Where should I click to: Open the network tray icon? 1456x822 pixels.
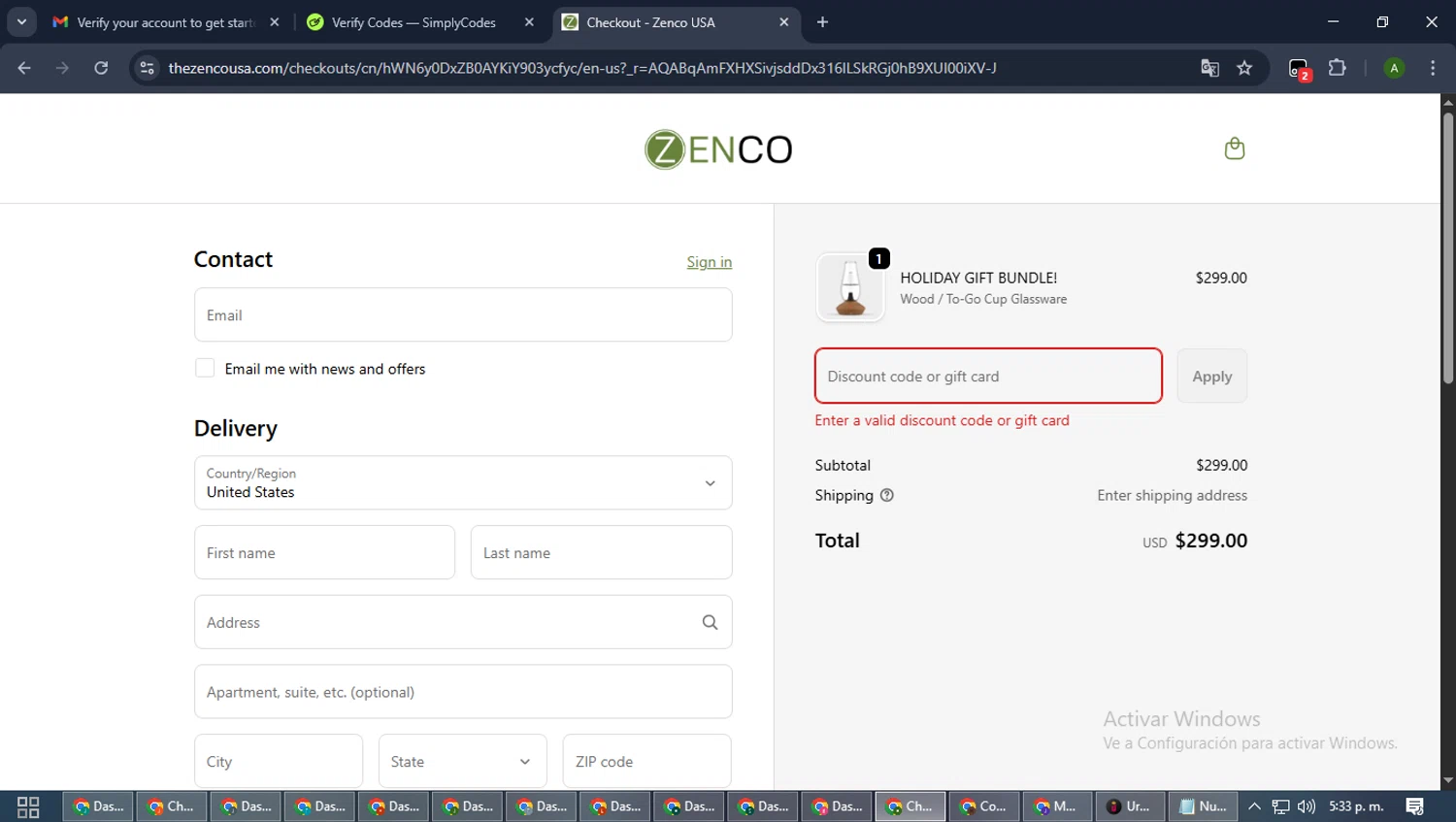pos(1281,806)
